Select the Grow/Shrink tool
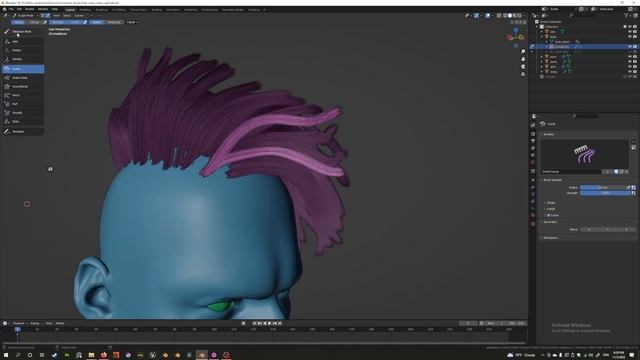Viewport: 640px width, 360px height. click(x=23, y=87)
